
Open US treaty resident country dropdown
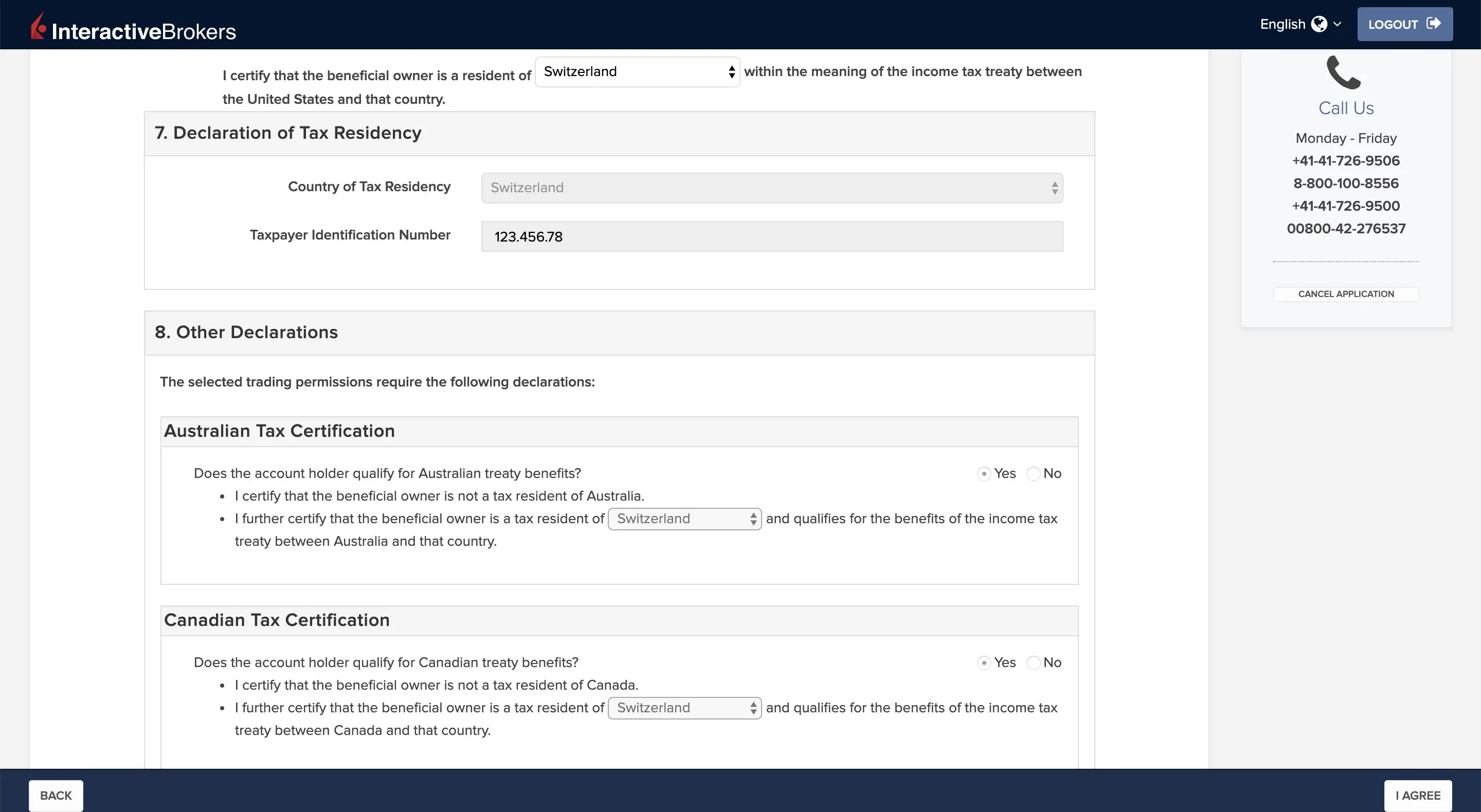[637, 72]
